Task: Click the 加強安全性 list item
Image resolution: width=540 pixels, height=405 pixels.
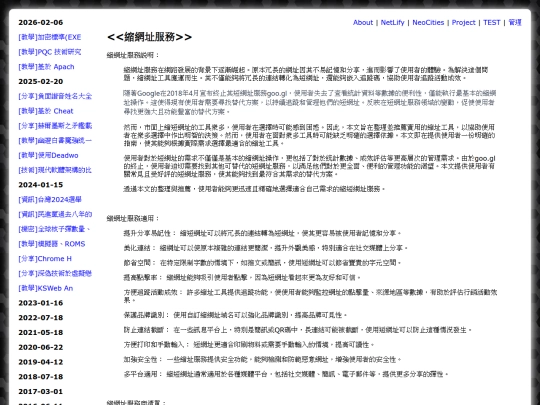Action: click(x=262, y=360)
